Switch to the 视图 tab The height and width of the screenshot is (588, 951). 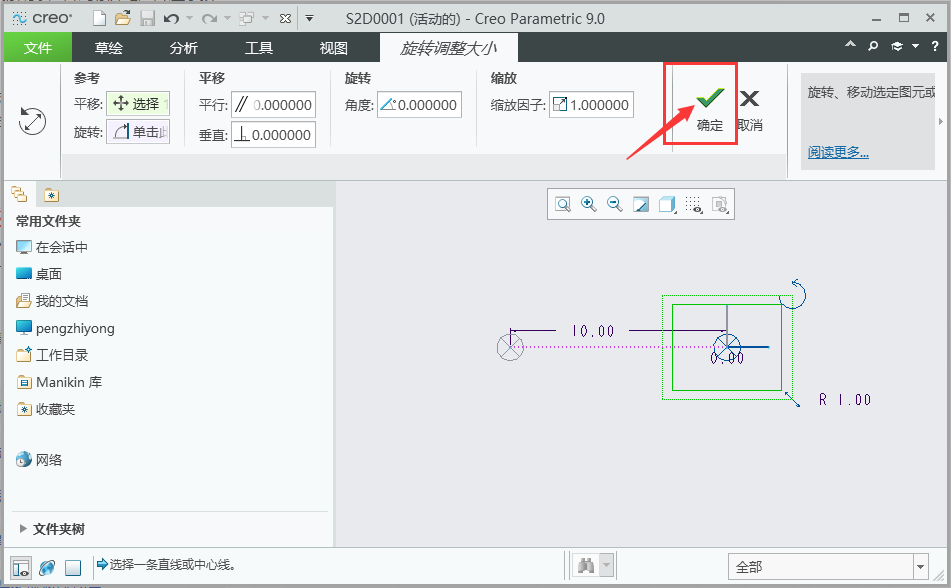tap(334, 47)
